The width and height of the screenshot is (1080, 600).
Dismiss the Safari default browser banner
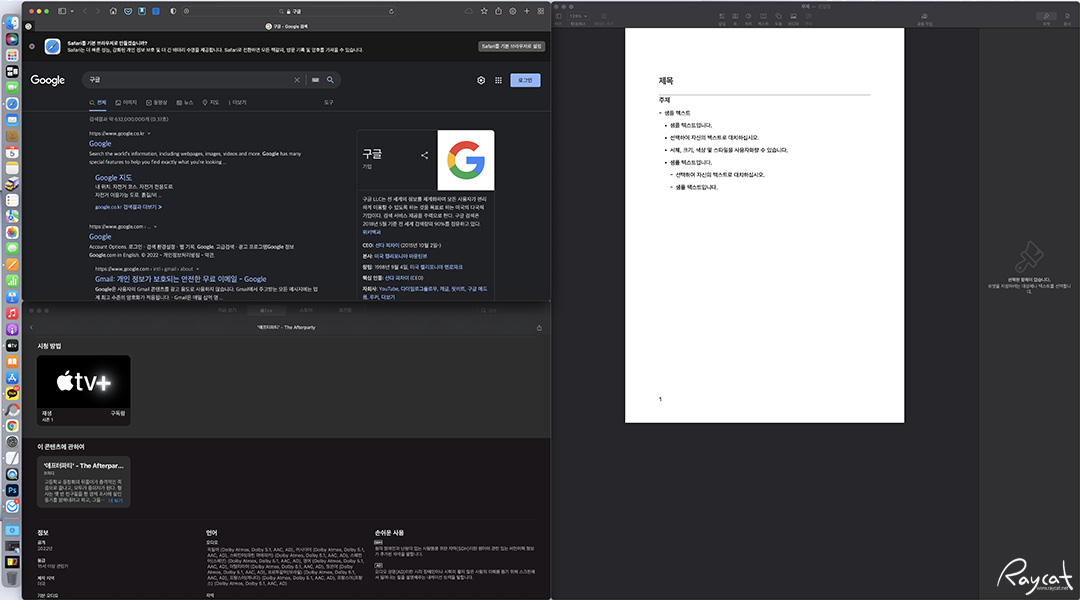(32, 46)
